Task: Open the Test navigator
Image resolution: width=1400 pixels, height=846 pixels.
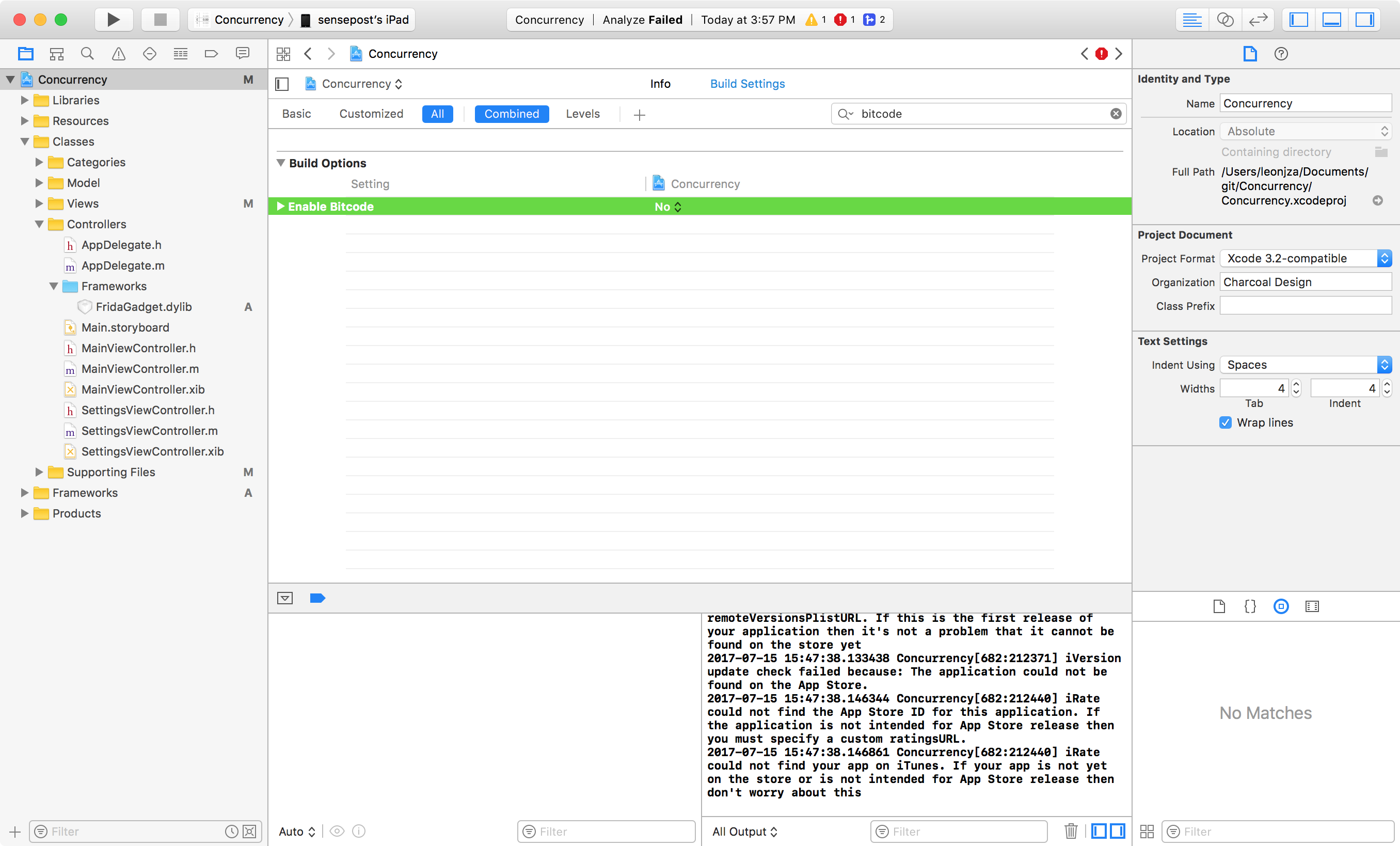Action: coord(149,53)
